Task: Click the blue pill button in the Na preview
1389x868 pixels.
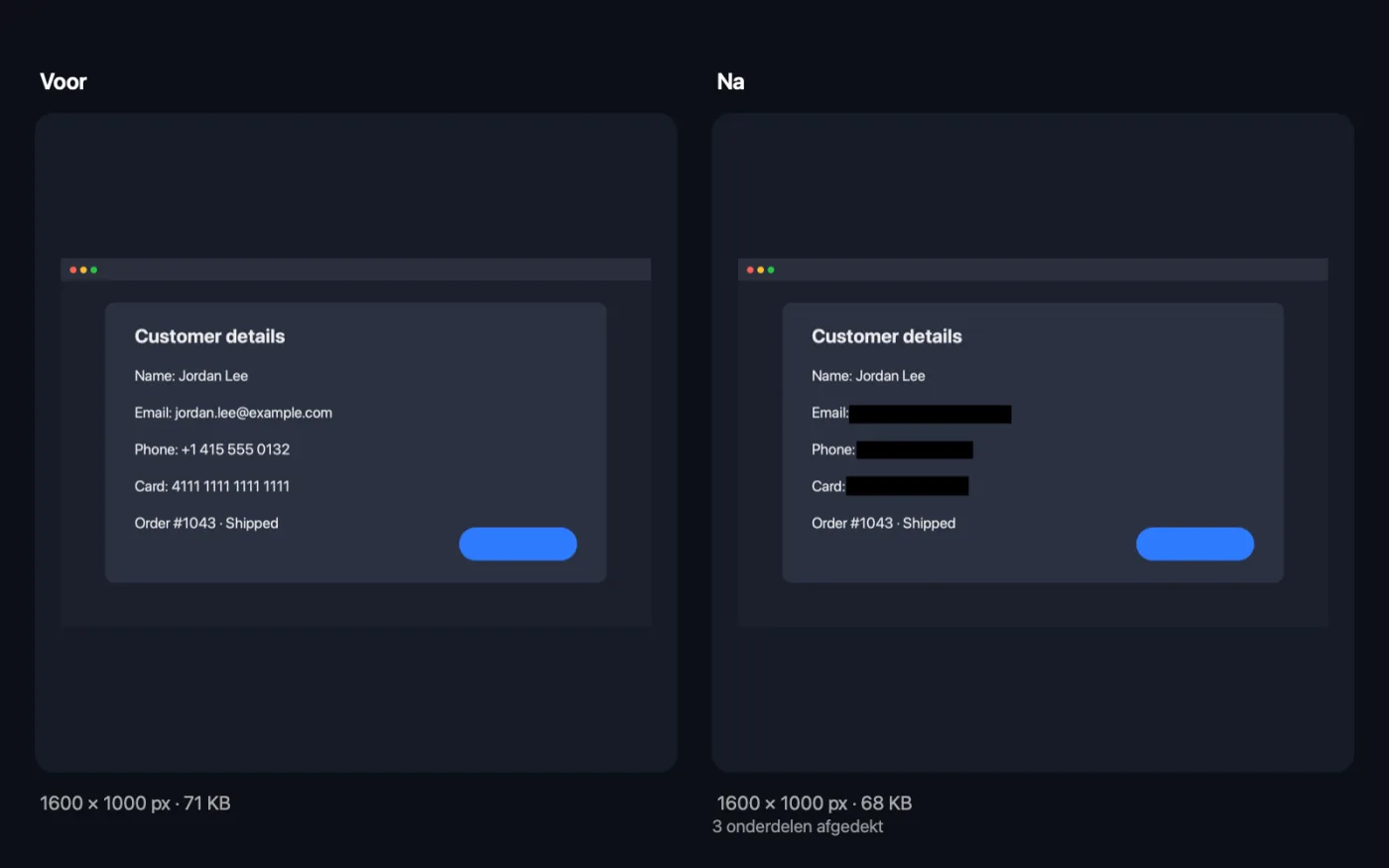Action: coord(1195,544)
